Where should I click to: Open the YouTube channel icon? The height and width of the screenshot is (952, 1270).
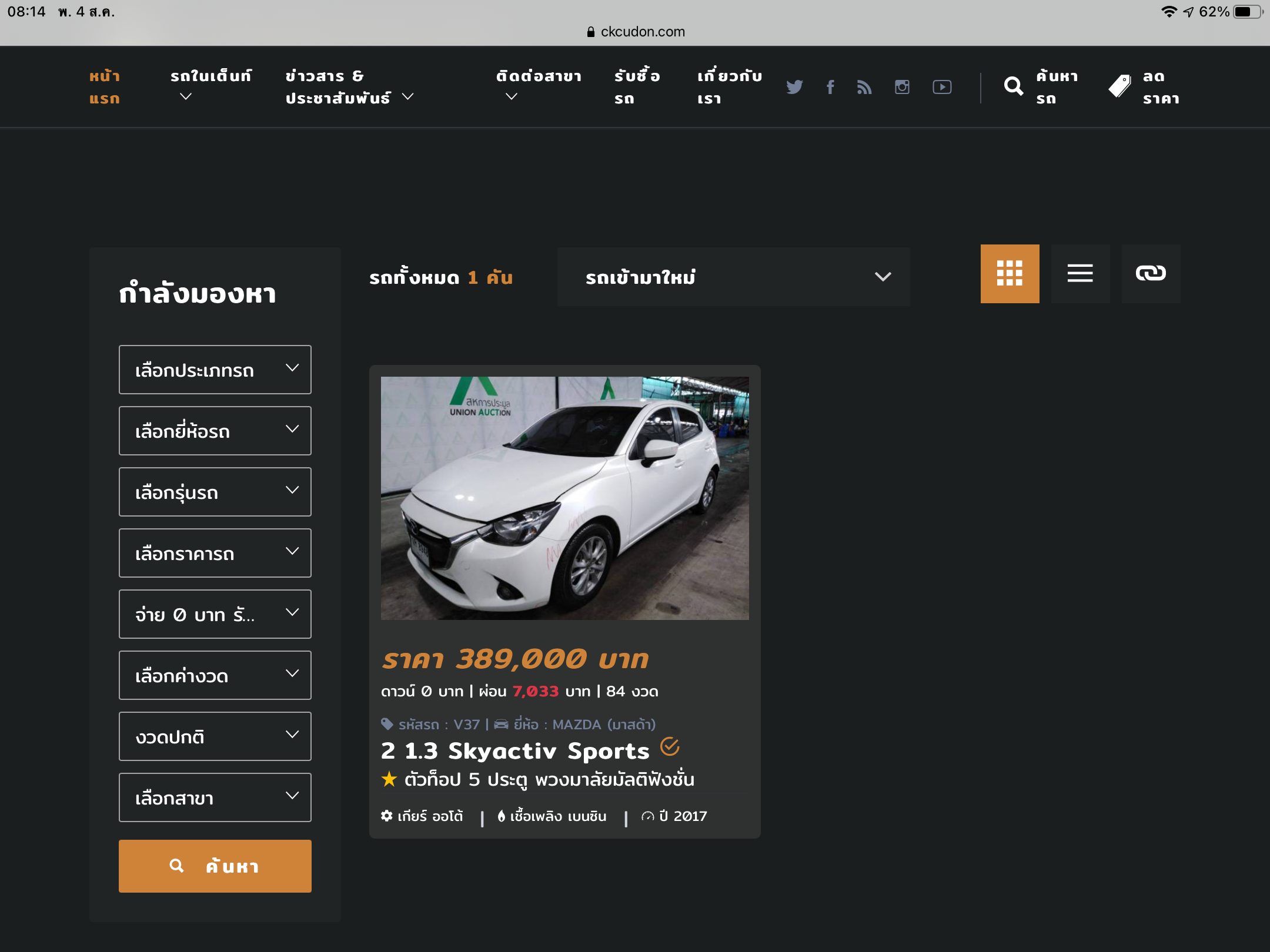click(942, 87)
